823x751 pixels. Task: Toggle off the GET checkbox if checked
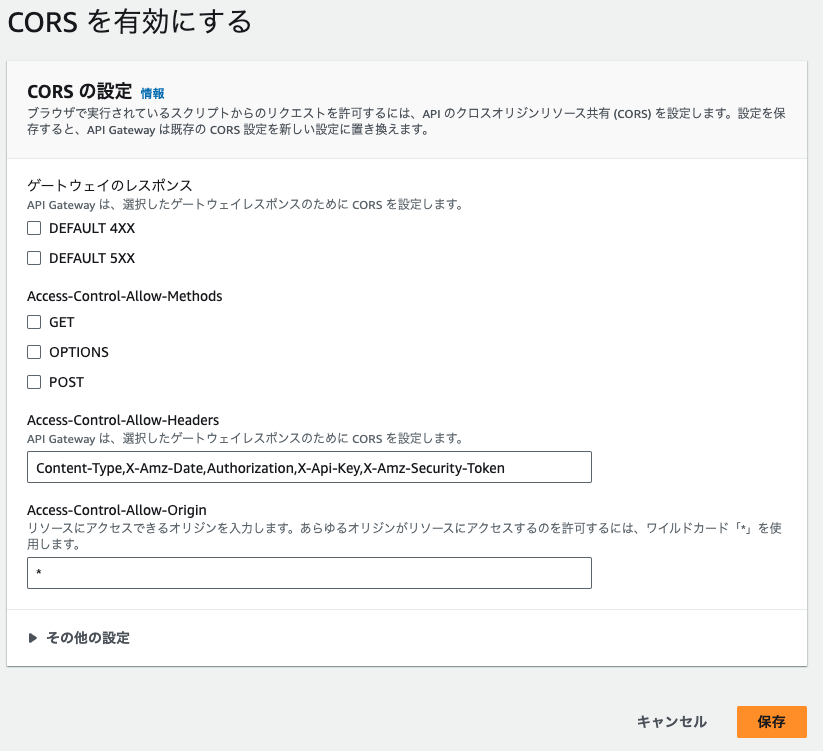pyautogui.click(x=33, y=322)
